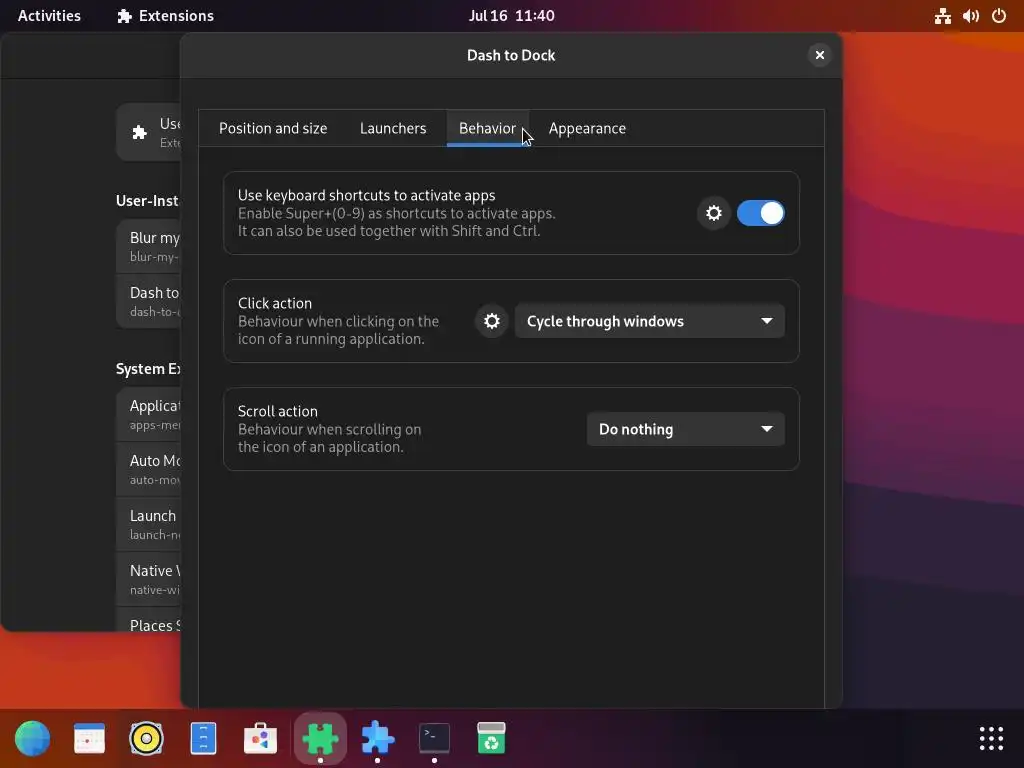Open the Terminal from the dock
Viewport: 1024px width, 768px height.
coord(434,739)
